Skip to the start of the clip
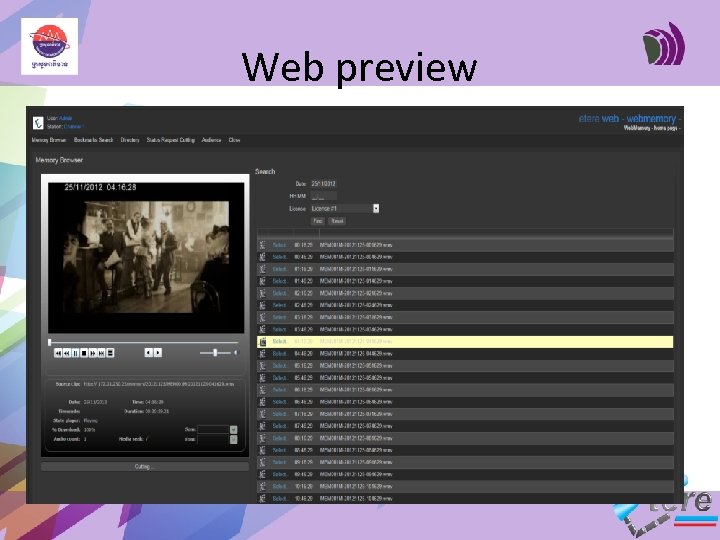 coord(58,353)
